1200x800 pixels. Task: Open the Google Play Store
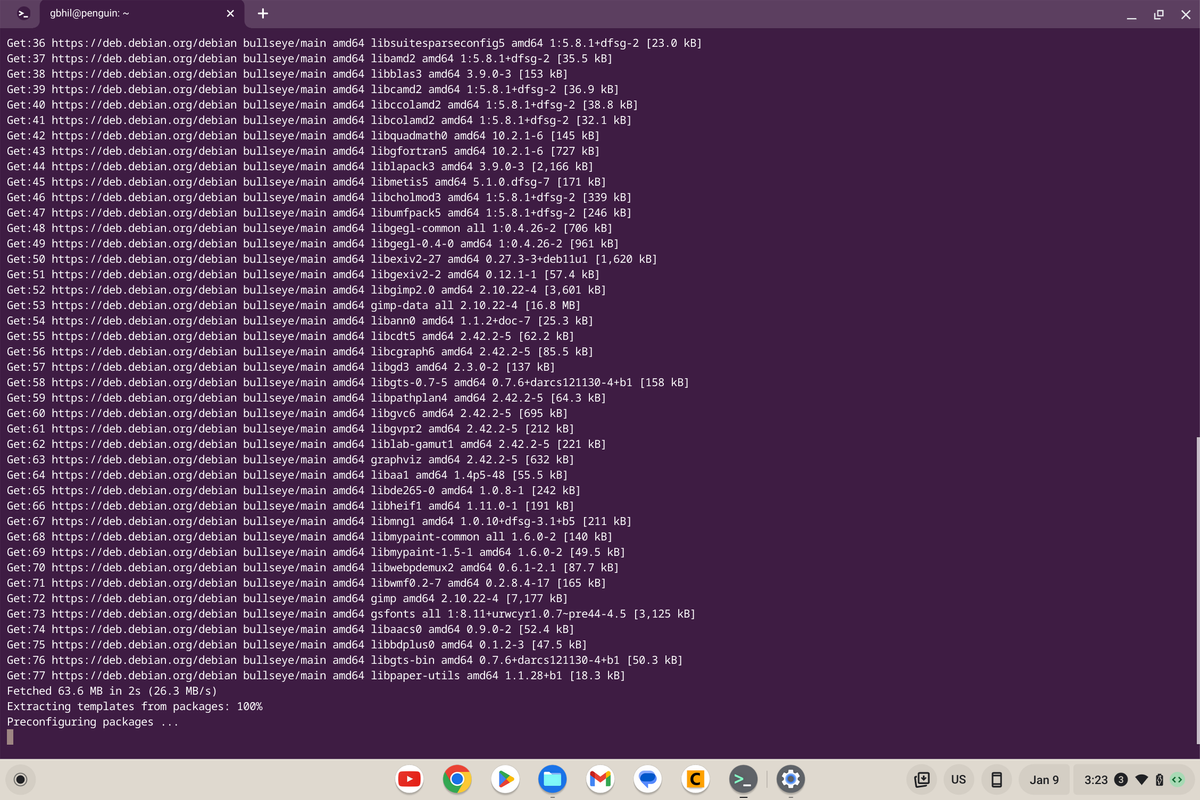(x=505, y=779)
